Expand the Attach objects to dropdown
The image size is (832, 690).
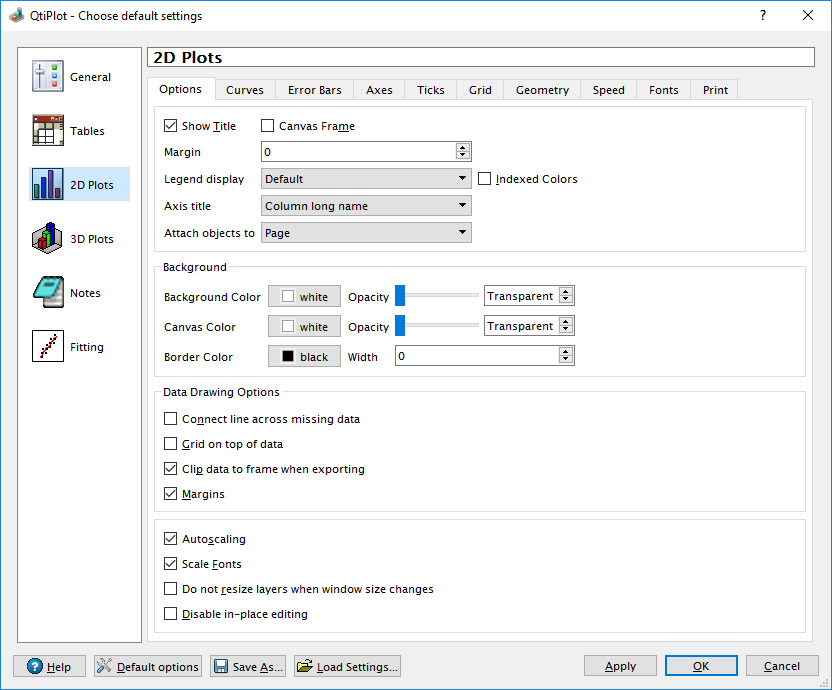[366, 233]
